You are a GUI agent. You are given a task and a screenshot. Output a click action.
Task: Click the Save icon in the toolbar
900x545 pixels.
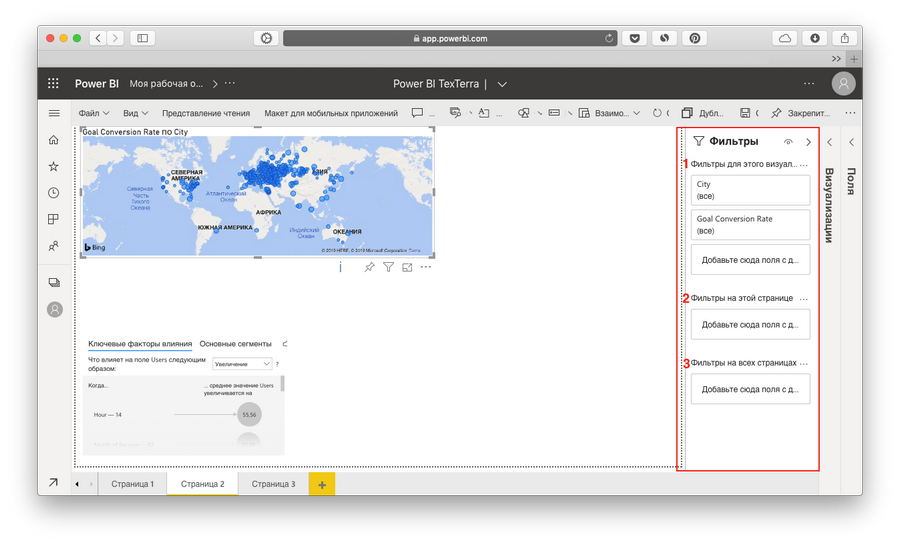tap(745, 113)
